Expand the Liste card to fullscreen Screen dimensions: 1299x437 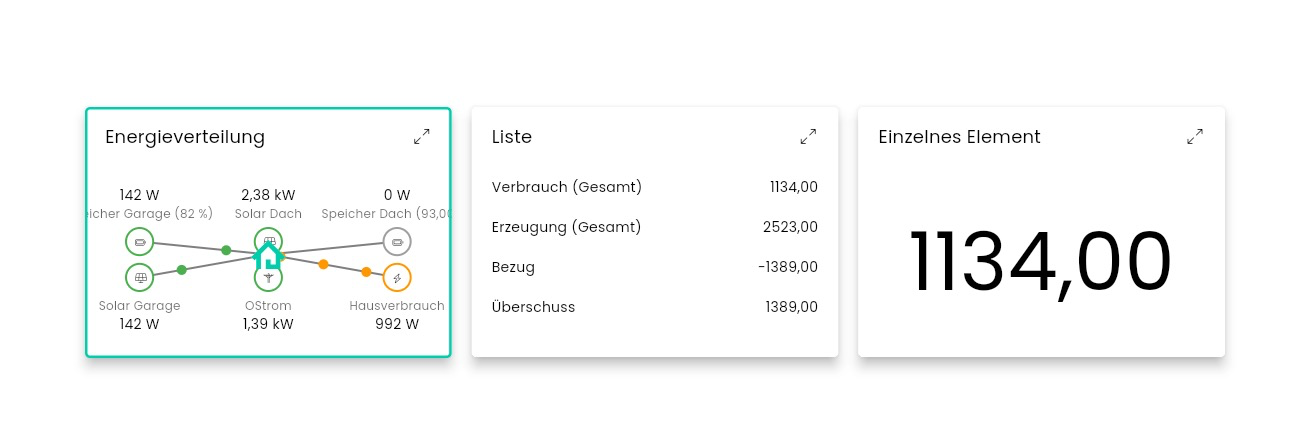(808, 137)
